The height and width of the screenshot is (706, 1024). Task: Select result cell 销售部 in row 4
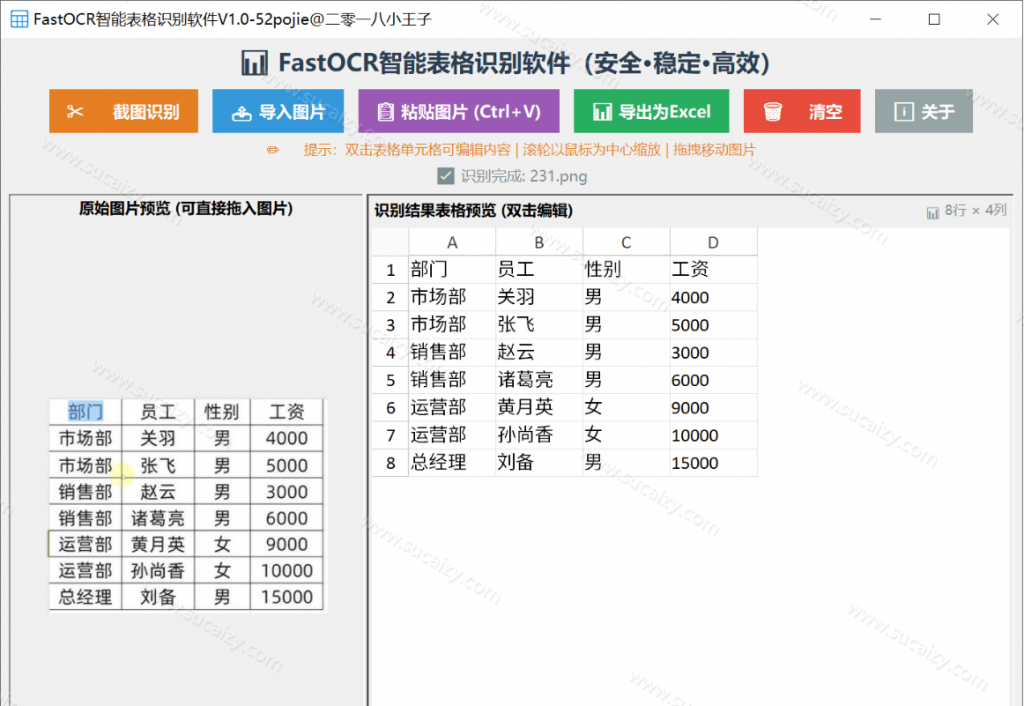tap(452, 353)
